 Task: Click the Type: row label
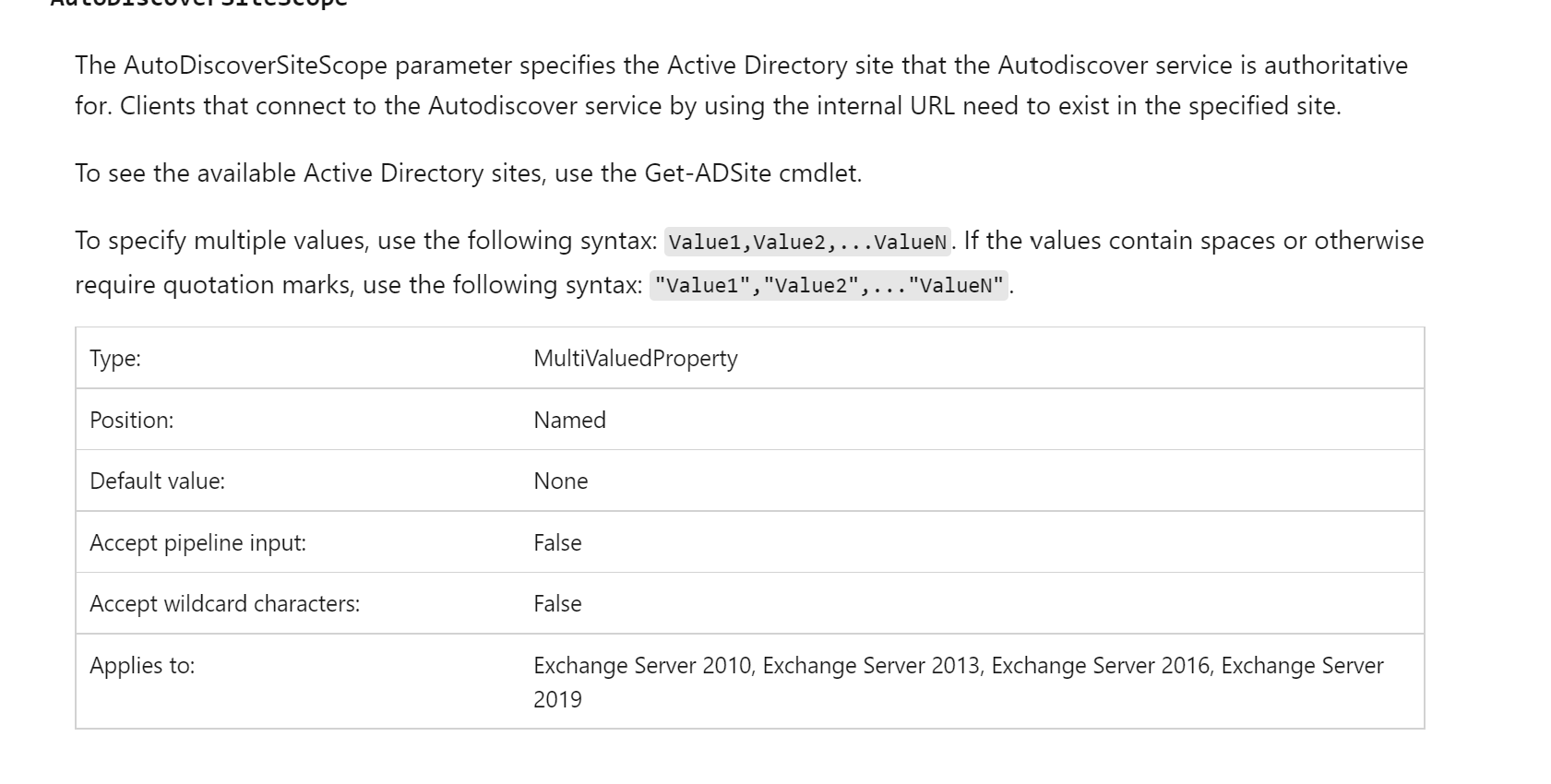(115, 358)
